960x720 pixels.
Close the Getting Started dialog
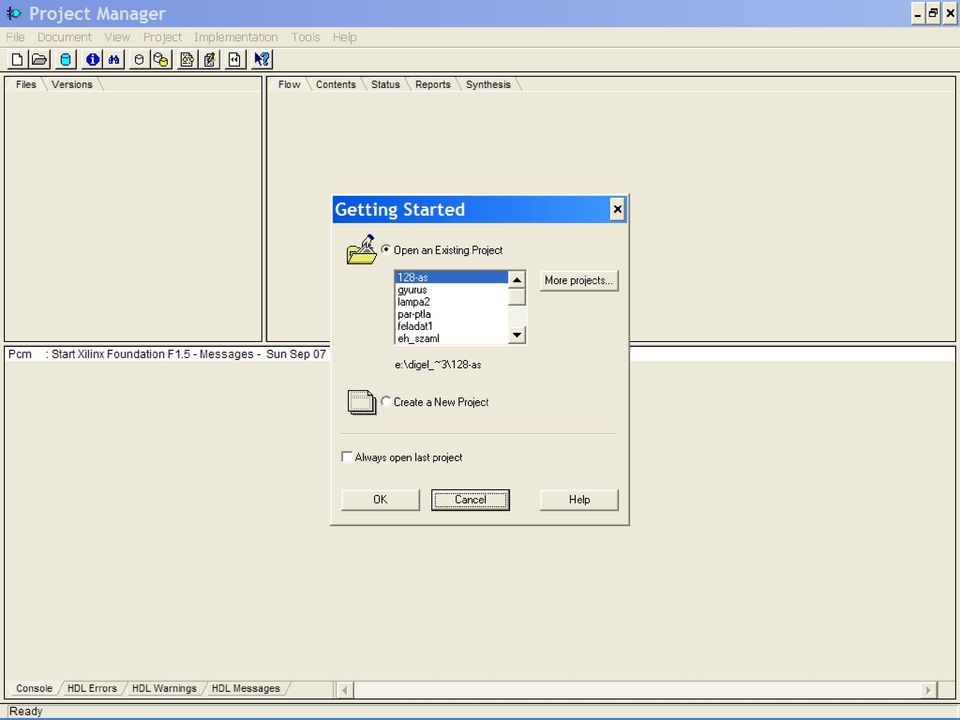pos(617,209)
